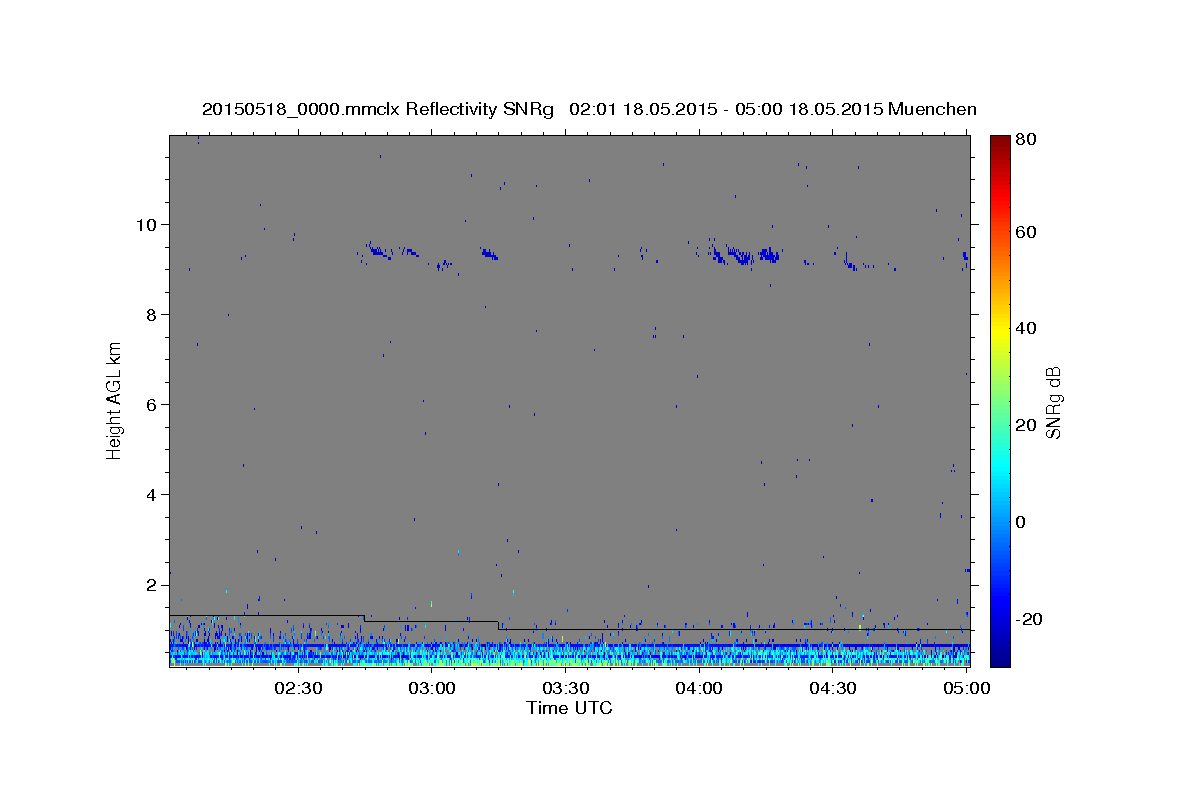Select the 'Height AGL km' axis label
1200x800 pixels.
[x=115, y=400]
